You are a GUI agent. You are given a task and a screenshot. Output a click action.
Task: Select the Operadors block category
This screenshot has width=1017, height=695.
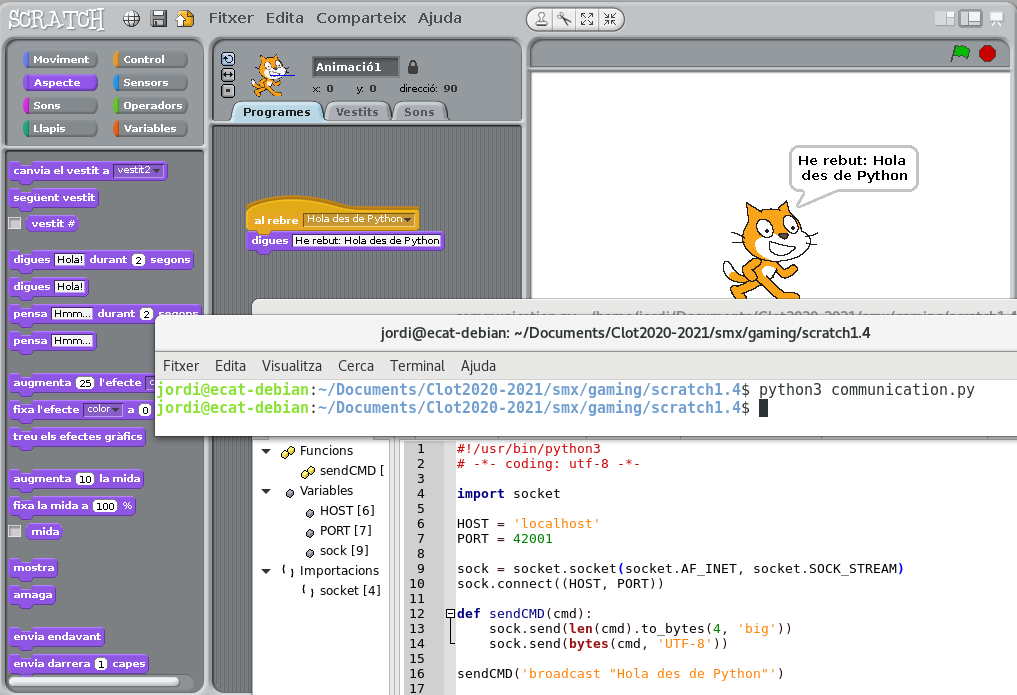[150, 106]
